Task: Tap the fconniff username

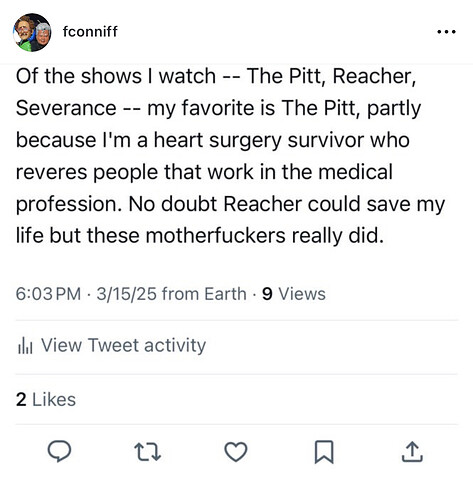Action: coord(90,32)
